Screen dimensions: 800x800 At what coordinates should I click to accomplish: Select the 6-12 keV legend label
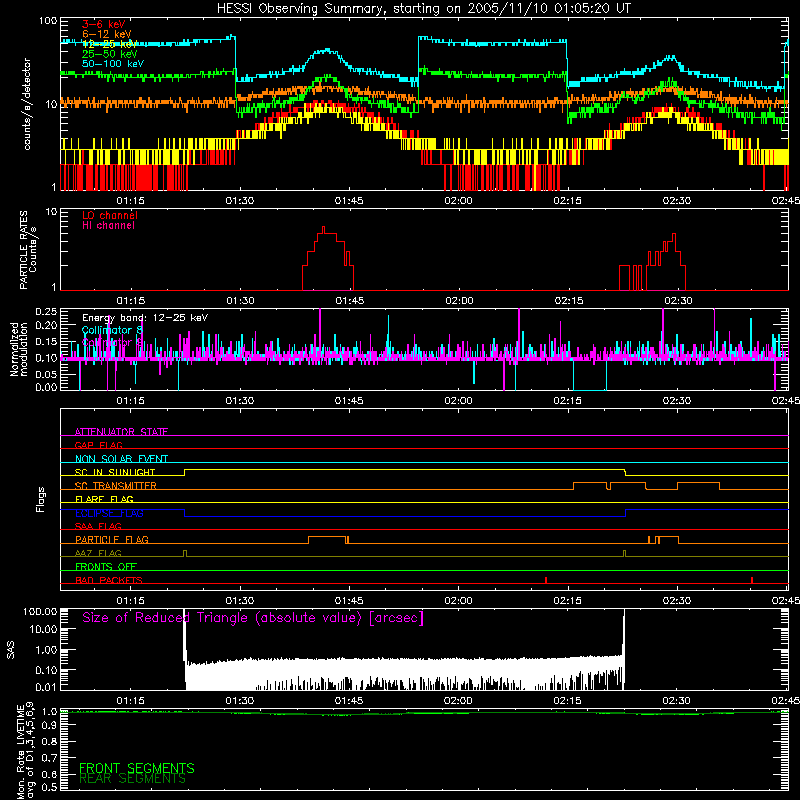pos(107,34)
